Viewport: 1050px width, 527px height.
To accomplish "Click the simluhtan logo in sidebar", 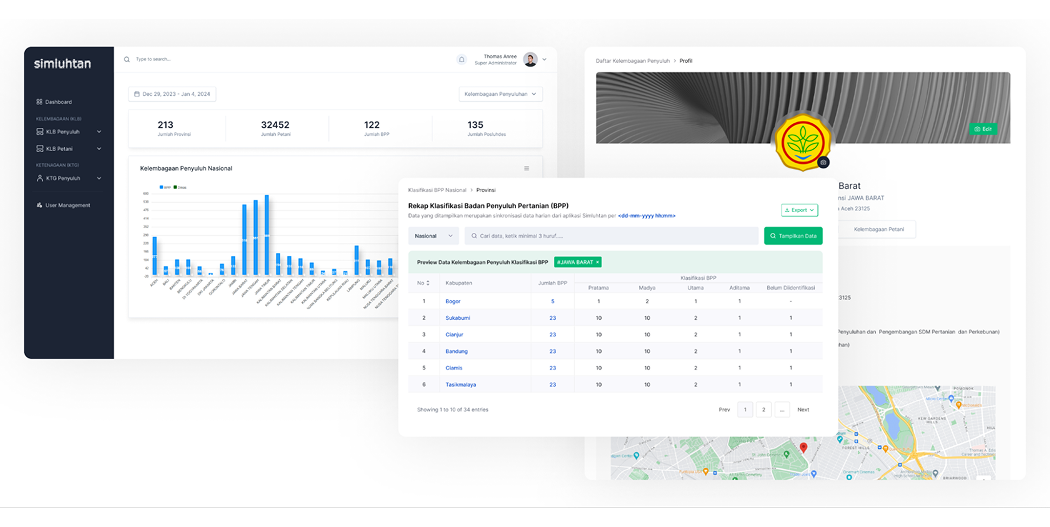I will coord(62,64).
